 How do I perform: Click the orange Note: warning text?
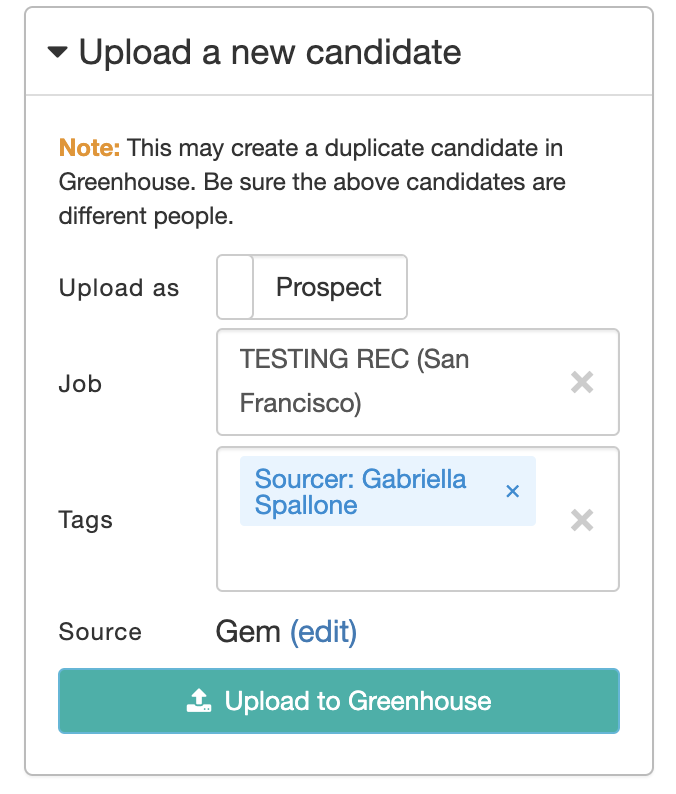coord(90,149)
